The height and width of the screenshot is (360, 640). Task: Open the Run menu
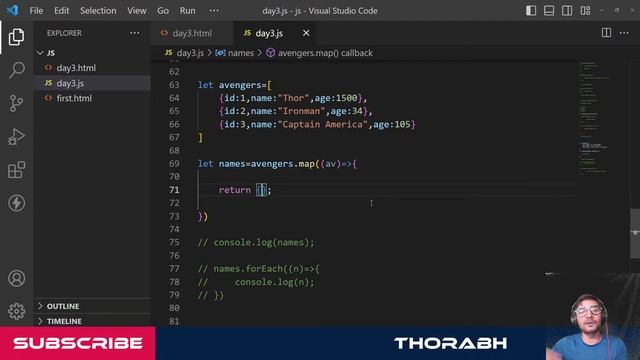(x=187, y=11)
